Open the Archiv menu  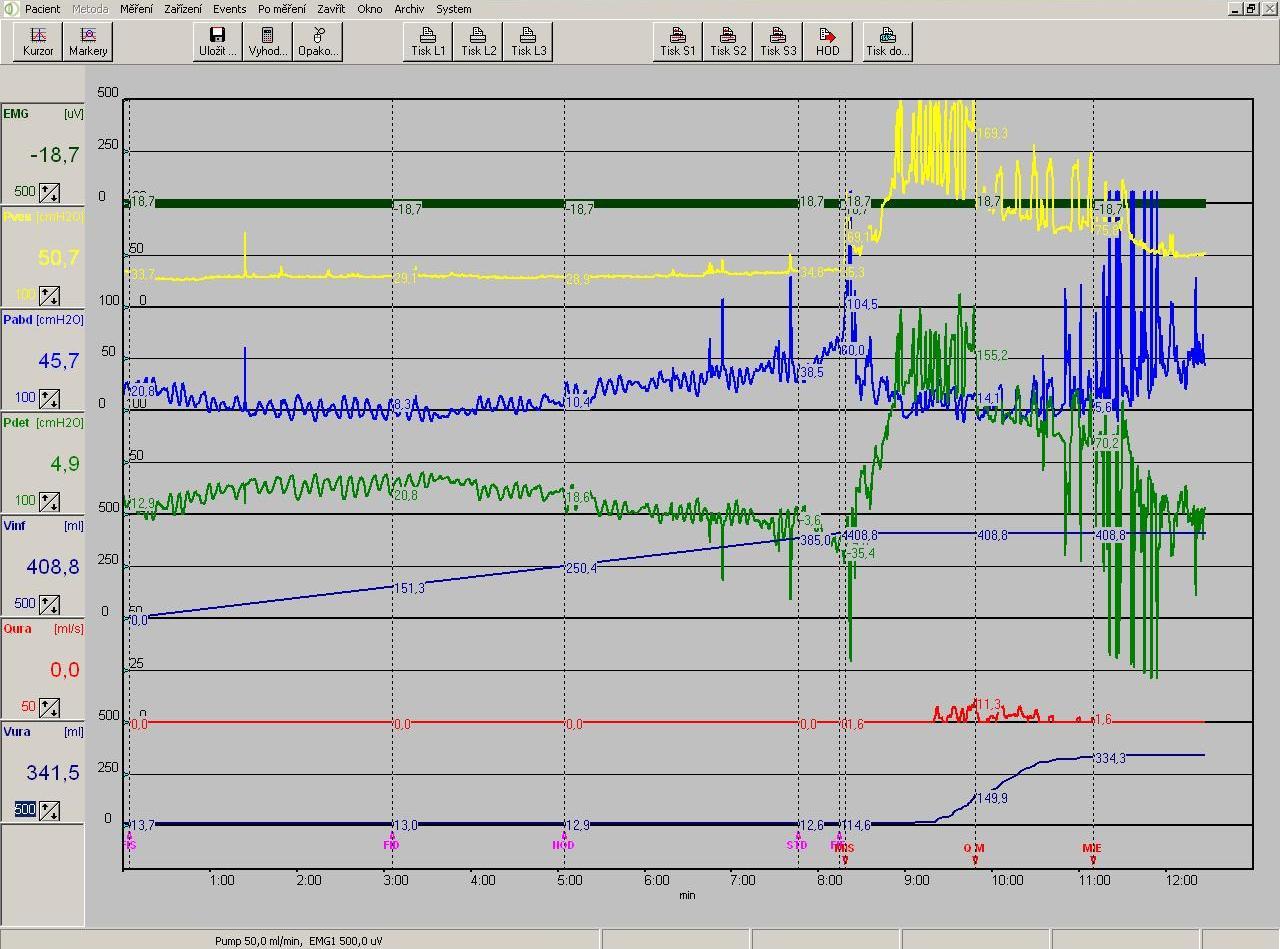tap(409, 9)
